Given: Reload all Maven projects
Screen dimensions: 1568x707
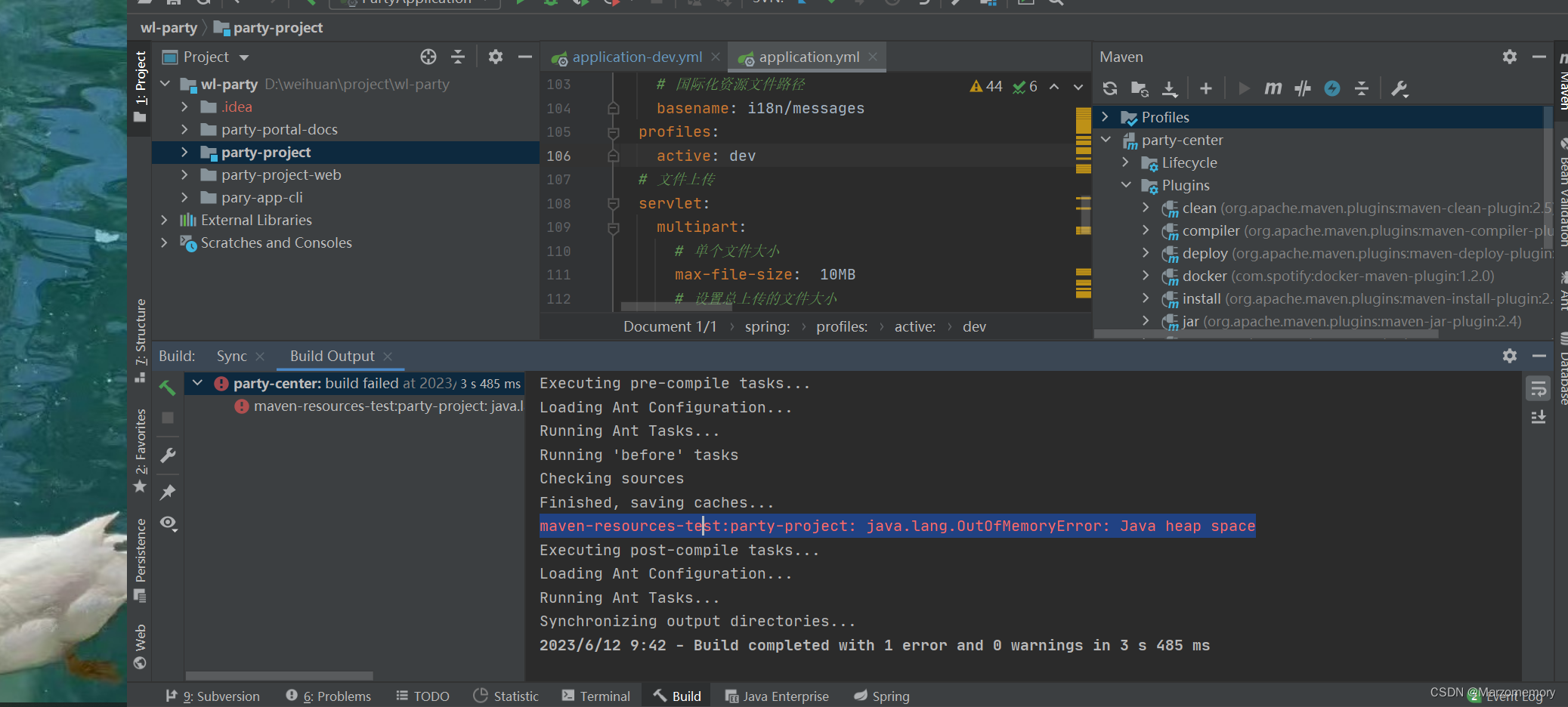Looking at the screenshot, I should (x=1110, y=88).
